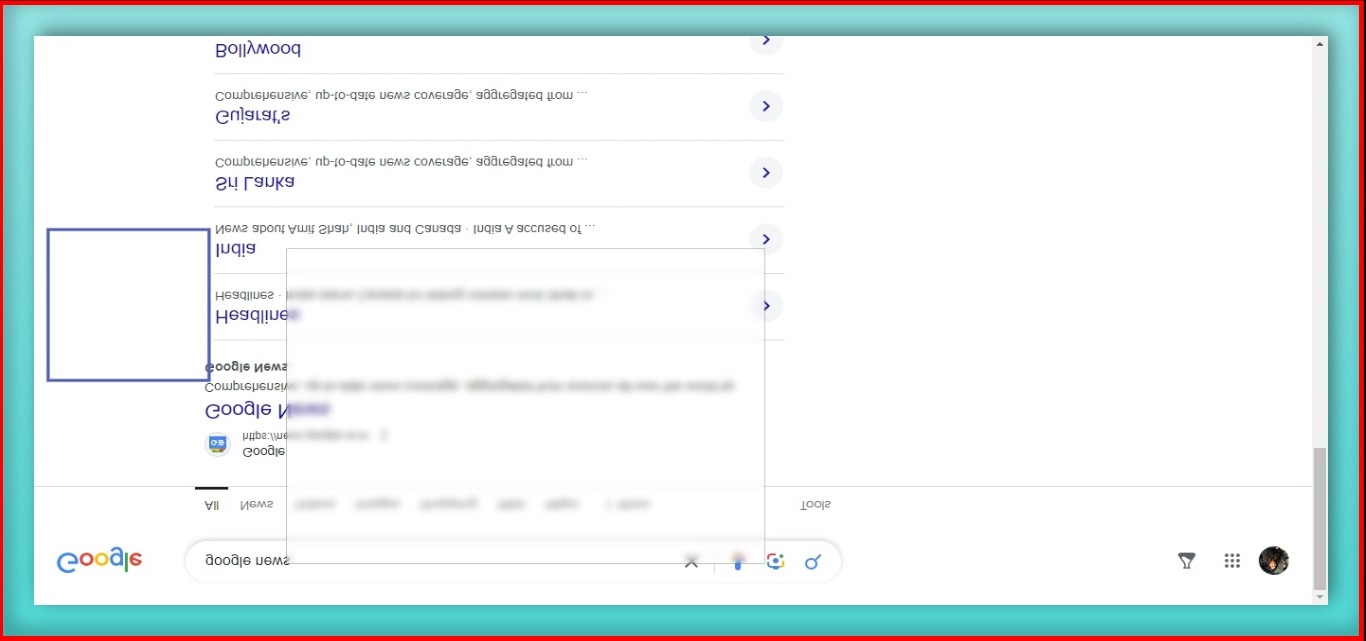Click the scrollbar arrow at the bottom
The width and height of the screenshot is (1366, 641).
[1320, 597]
